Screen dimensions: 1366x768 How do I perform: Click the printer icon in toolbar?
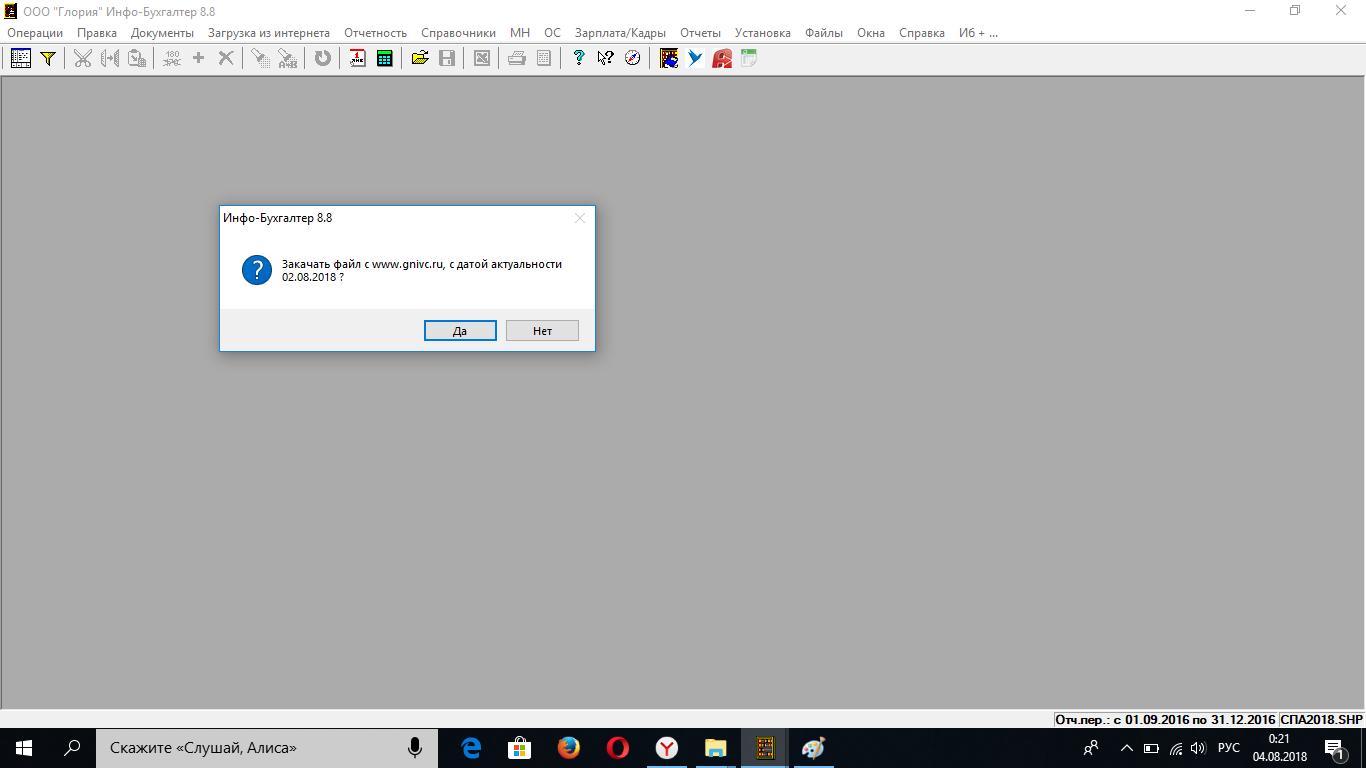(x=516, y=58)
